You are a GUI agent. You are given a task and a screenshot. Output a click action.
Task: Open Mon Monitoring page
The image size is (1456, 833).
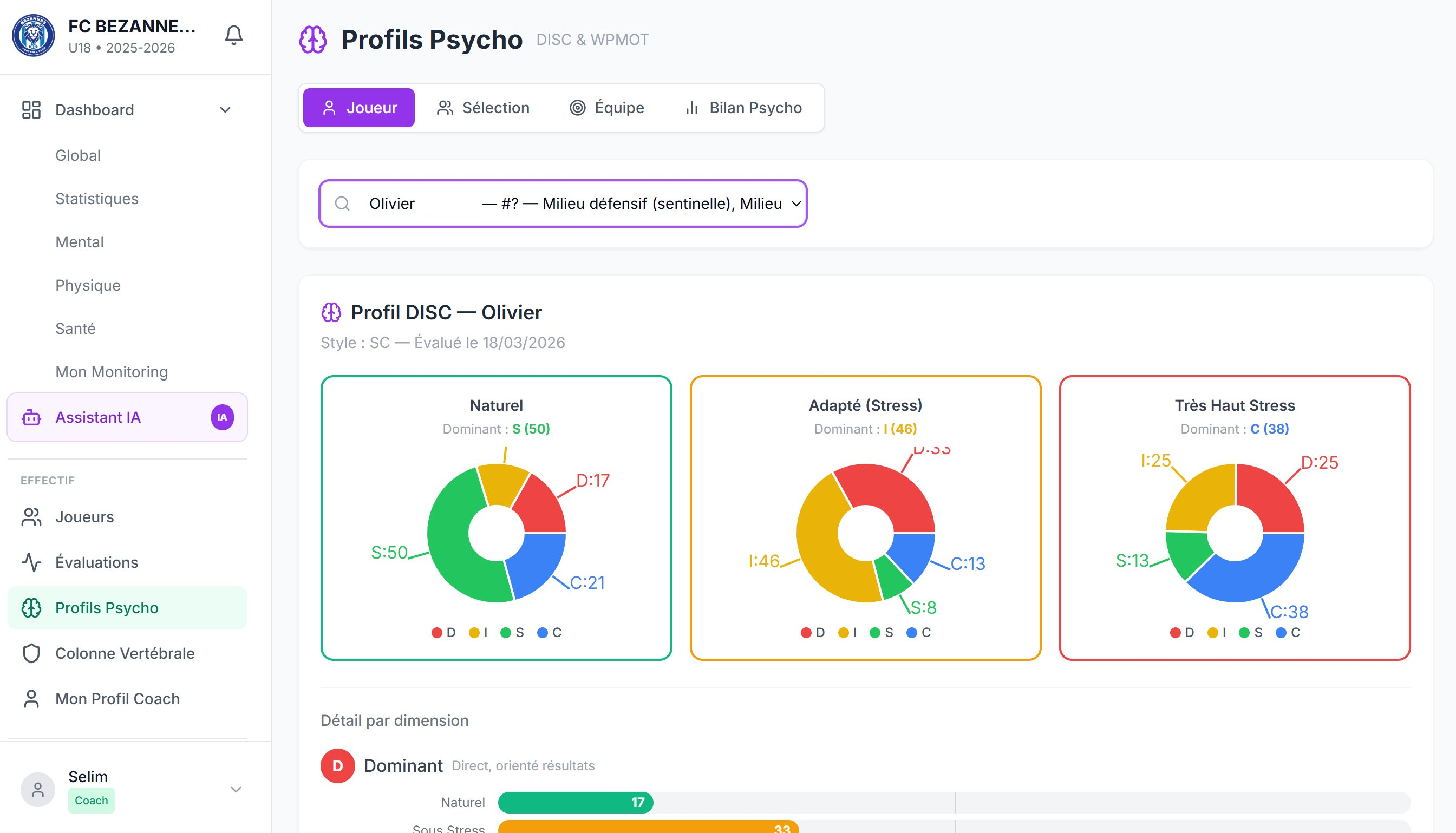click(112, 372)
